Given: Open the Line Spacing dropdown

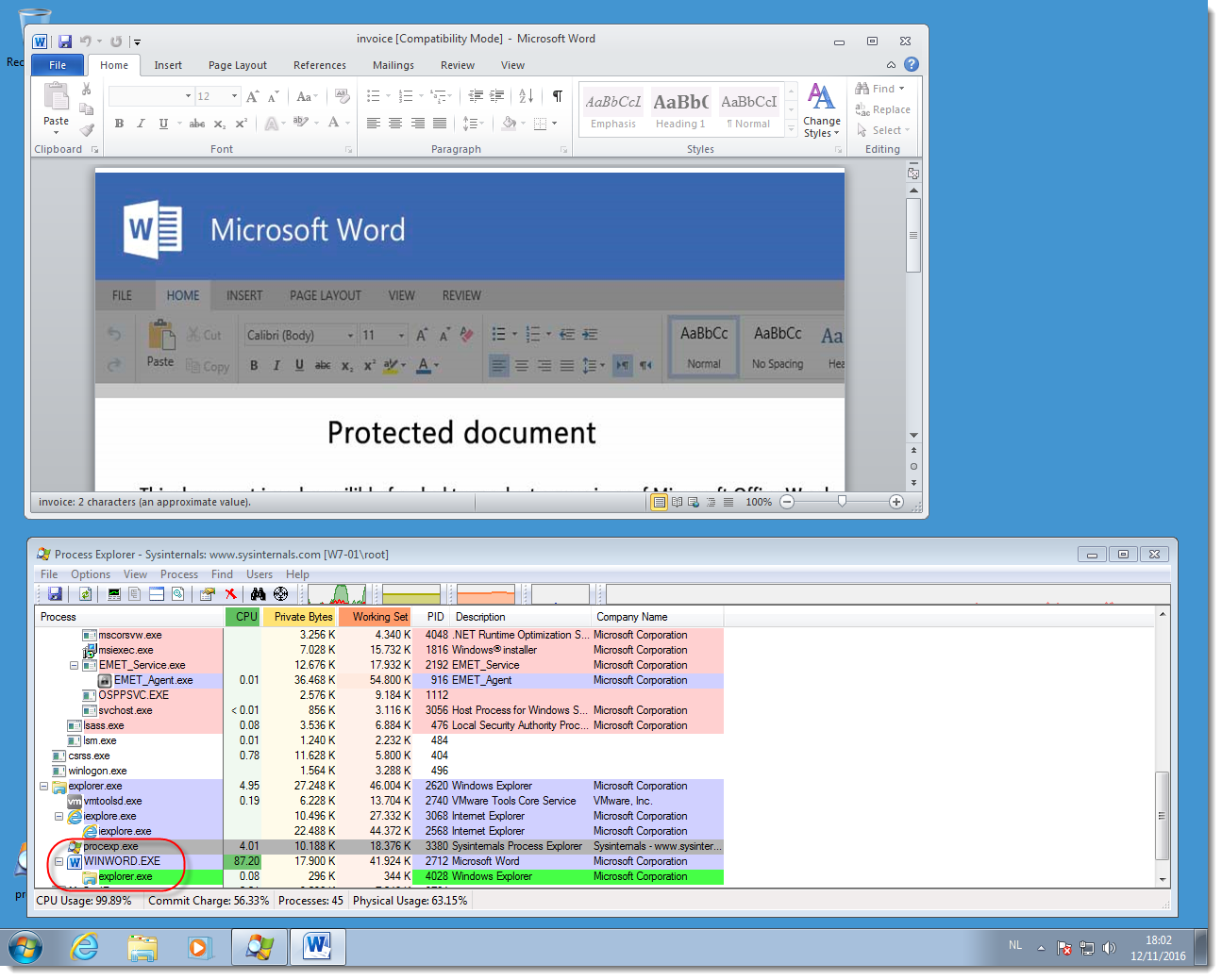Looking at the screenshot, I should [x=474, y=124].
